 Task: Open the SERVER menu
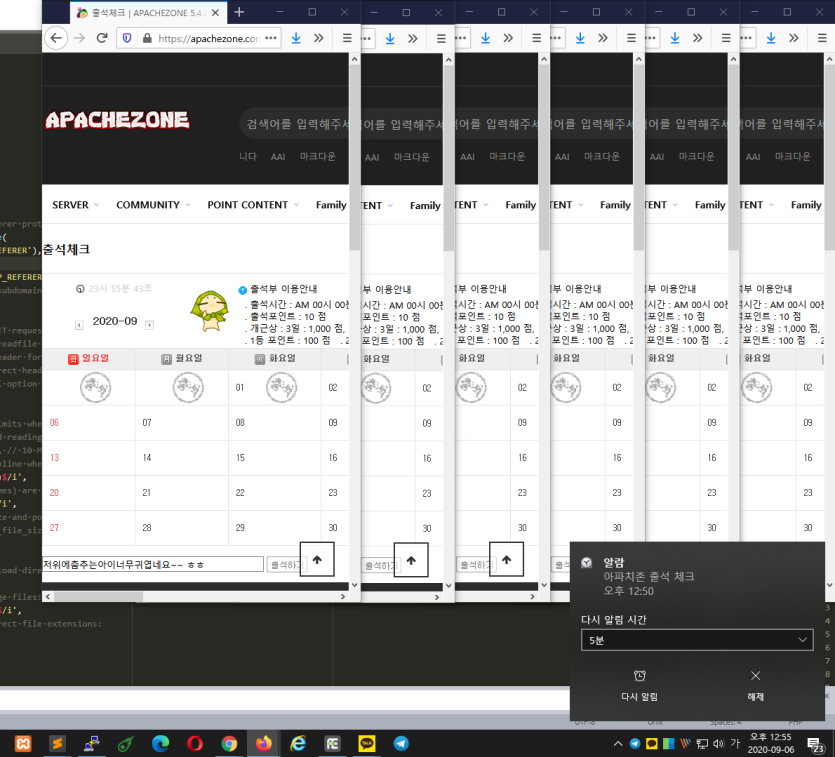pyautogui.click(x=70, y=205)
